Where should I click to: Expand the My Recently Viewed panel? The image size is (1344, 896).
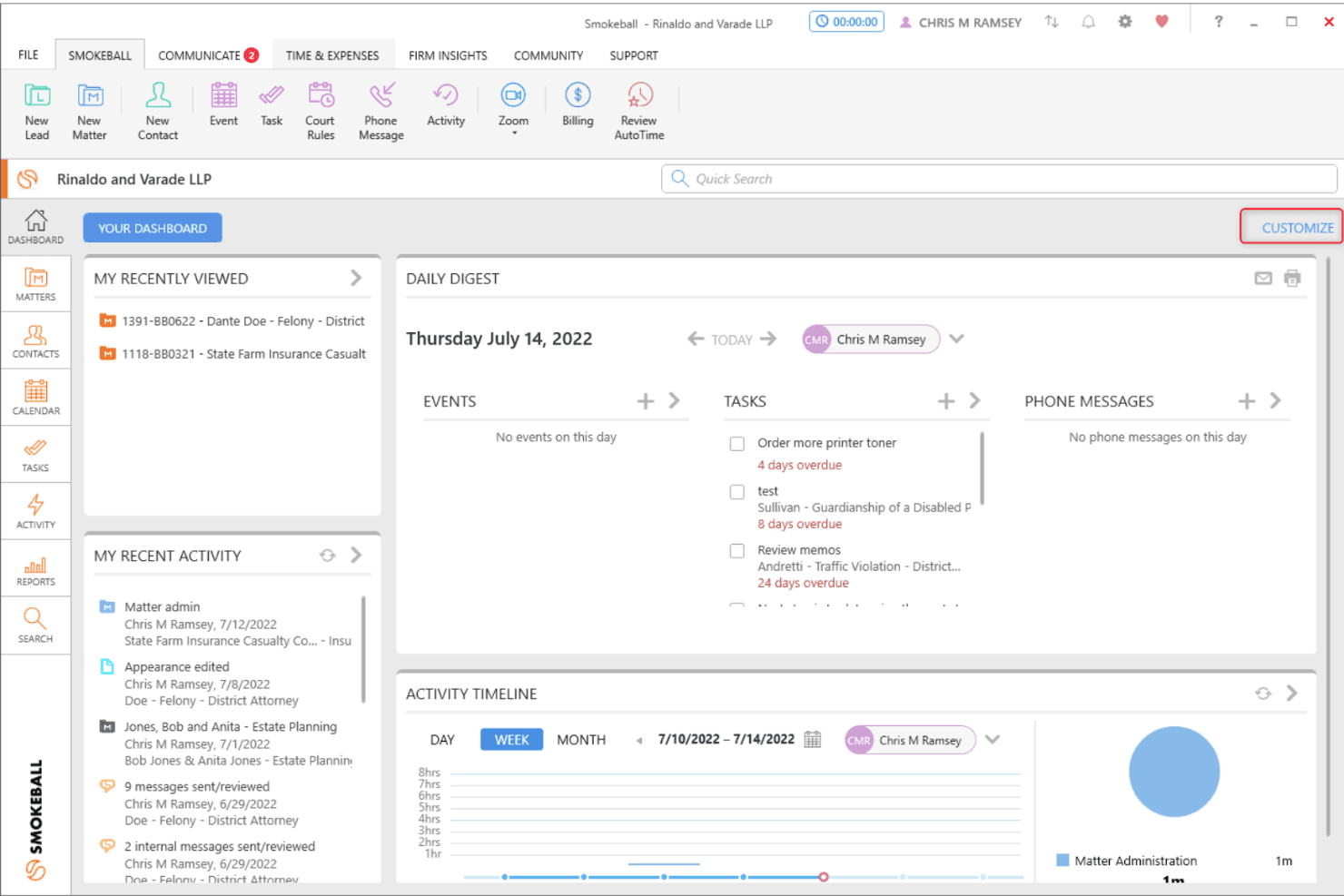pos(356,279)
